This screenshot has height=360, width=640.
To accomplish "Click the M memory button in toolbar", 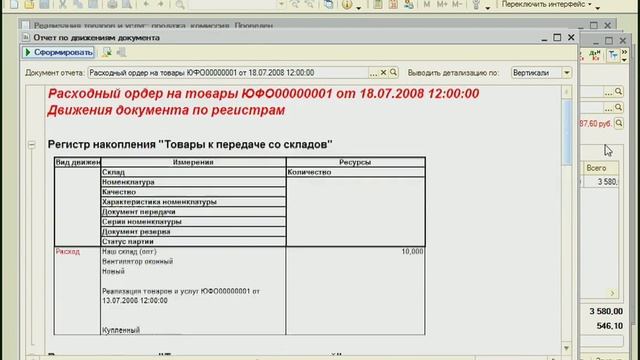I will (x=427, y=4).
